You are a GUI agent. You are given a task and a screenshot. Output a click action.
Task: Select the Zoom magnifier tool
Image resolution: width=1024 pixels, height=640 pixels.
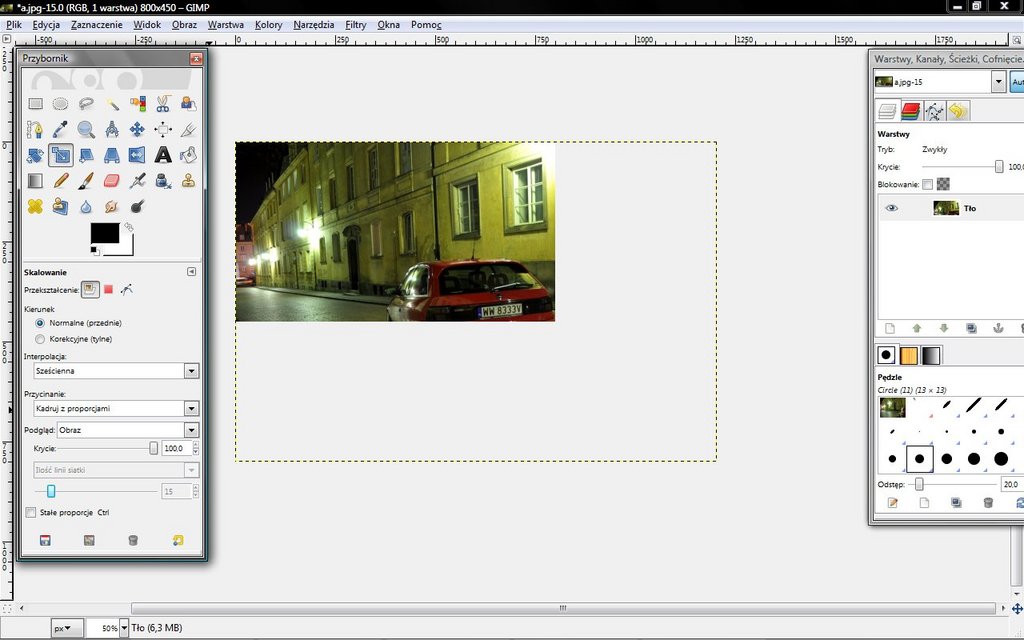coord(86,129)
